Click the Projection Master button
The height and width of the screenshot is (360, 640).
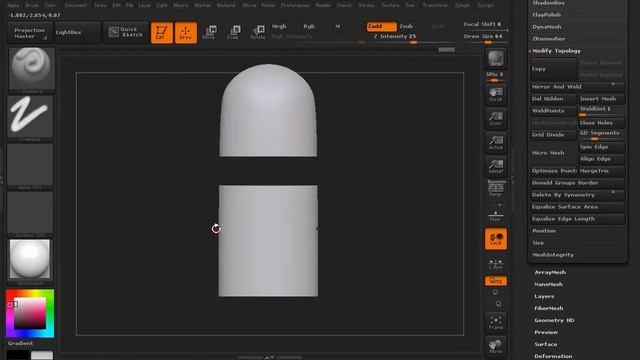click(29, 33)
